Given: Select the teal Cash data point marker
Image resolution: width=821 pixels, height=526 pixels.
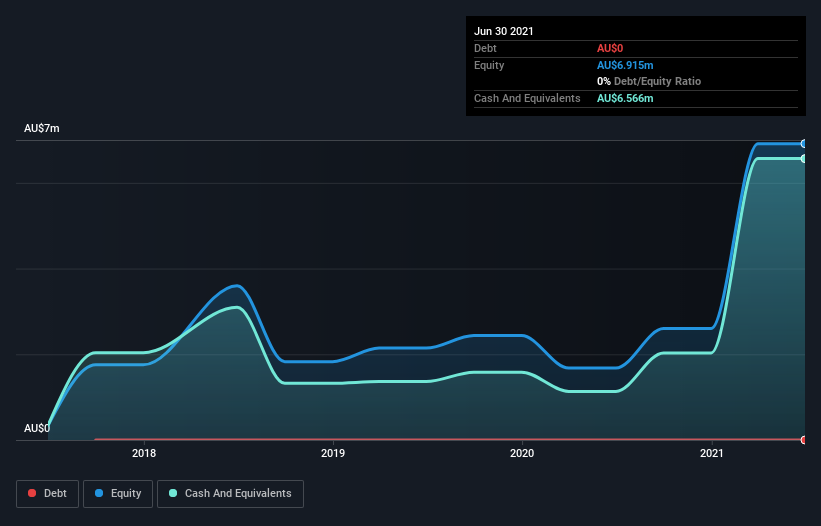Looking at the screenshot, I should click(804, 159).
